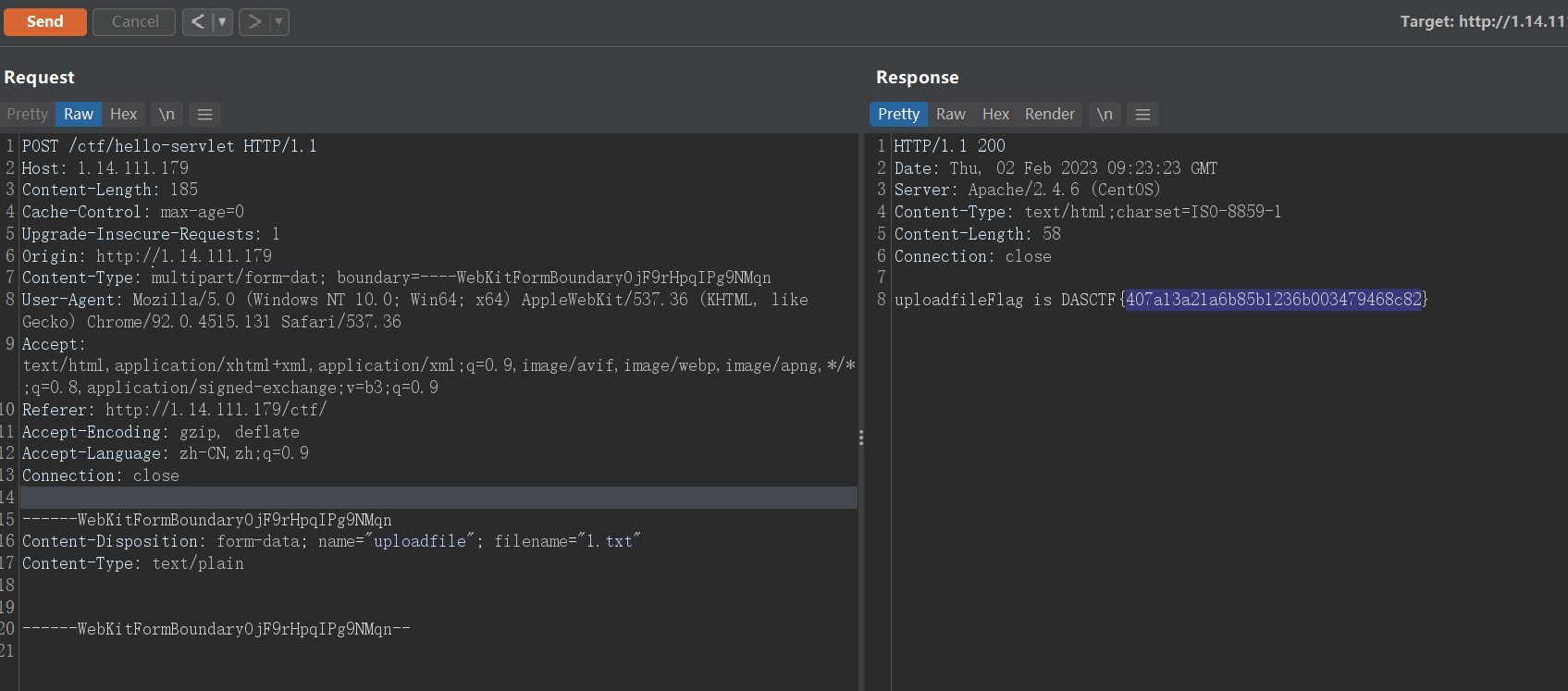The image size is (1568, 691).
Task: Click the POST /ctf/hello-servlet request line
Action: point(169,146)
